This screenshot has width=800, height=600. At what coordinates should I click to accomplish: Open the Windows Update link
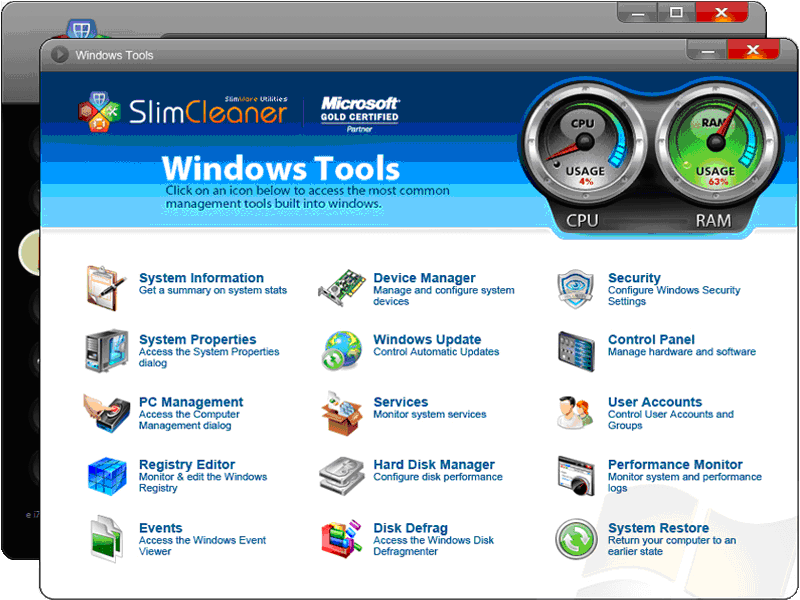tap(427, 340)
